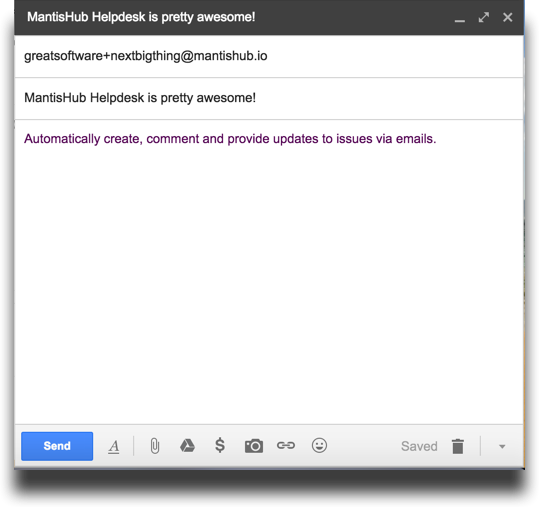This screenshot has height=507, width=539.
Task: Click the compose window title bar text
Action: pos(141,17)
